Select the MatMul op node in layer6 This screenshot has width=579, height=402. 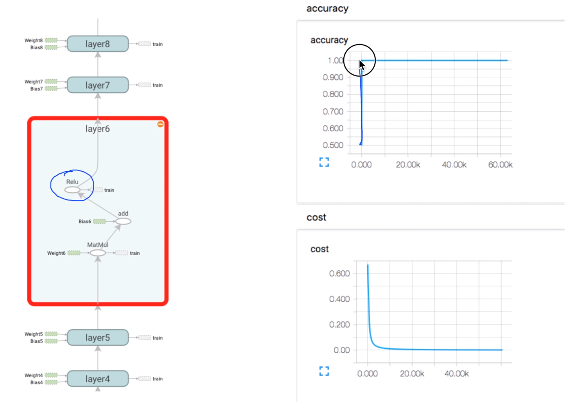[98, 253]
